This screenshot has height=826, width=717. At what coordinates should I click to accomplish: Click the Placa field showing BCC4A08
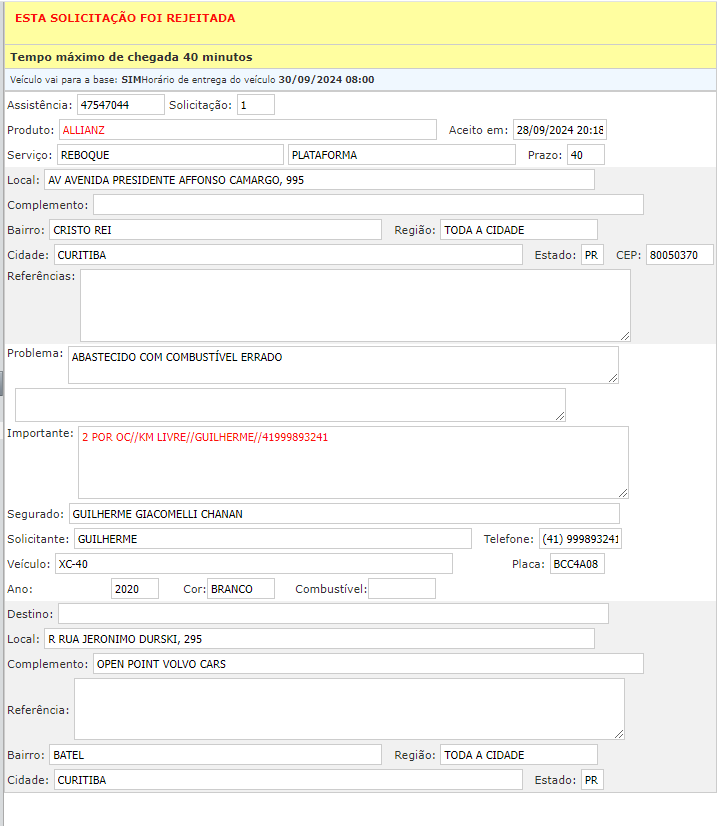click(x=577, y=564)
